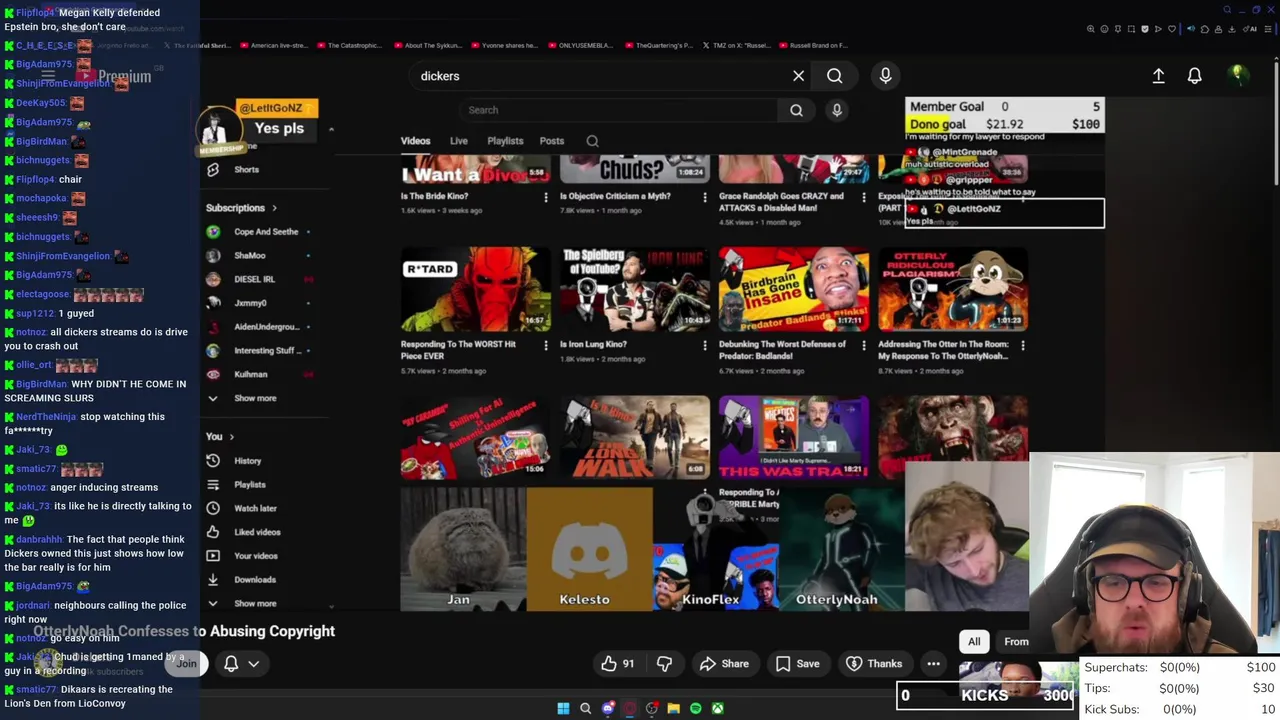This screenshot has width=1280, height=720.
Task: Open the 'Birdbrain Has Gone Insane' thumbnail
Action: (x=793, y=289)
